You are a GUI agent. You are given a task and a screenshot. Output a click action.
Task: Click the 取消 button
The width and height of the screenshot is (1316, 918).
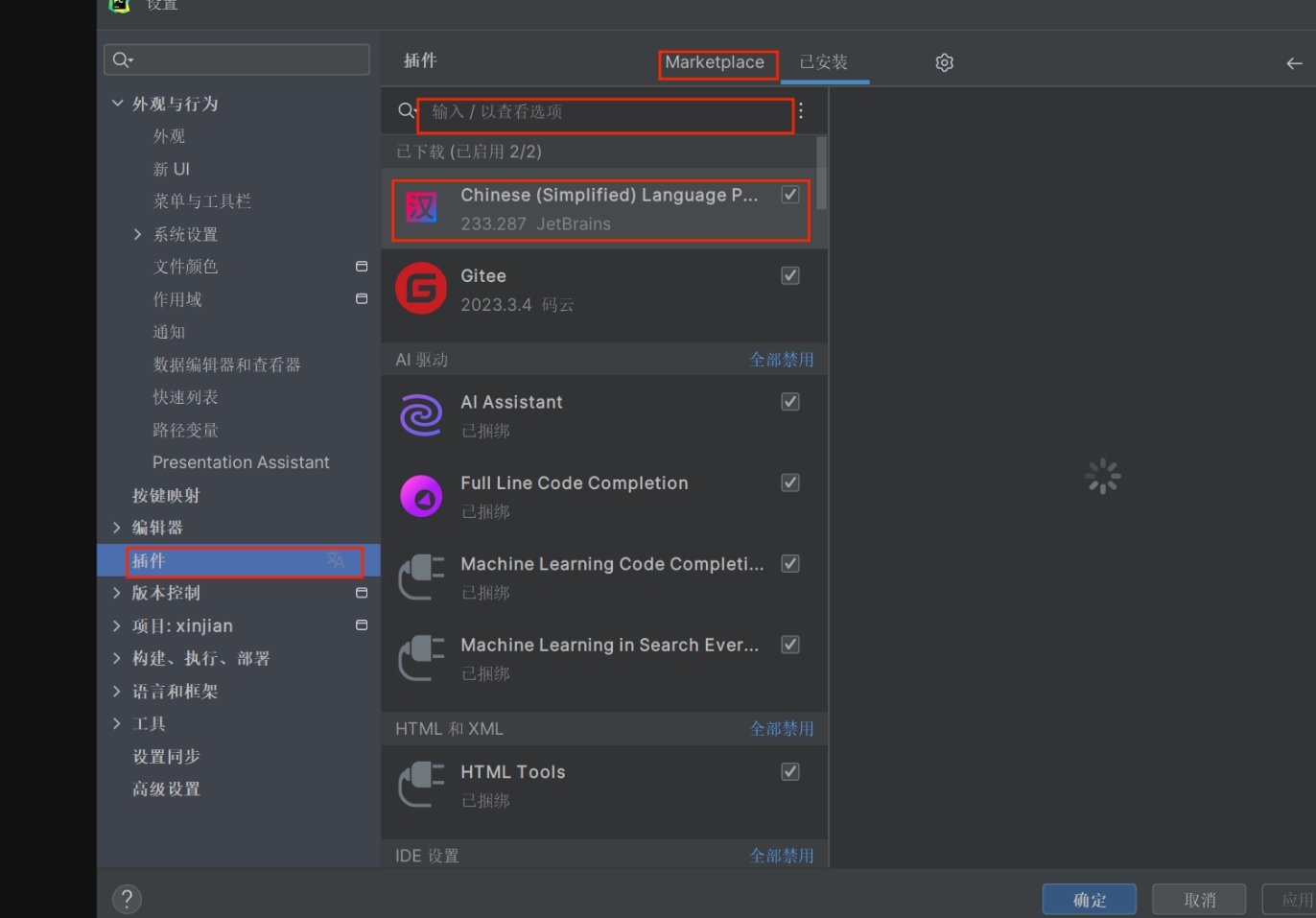[1199, 900]
